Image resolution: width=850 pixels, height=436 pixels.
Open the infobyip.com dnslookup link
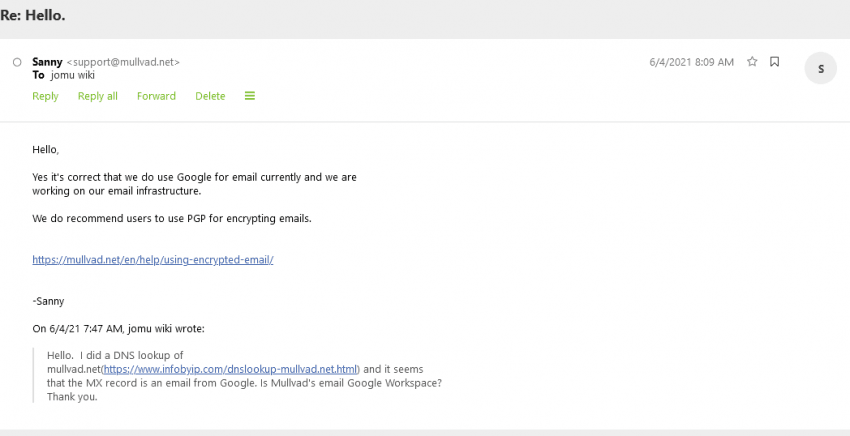(230, 369)
